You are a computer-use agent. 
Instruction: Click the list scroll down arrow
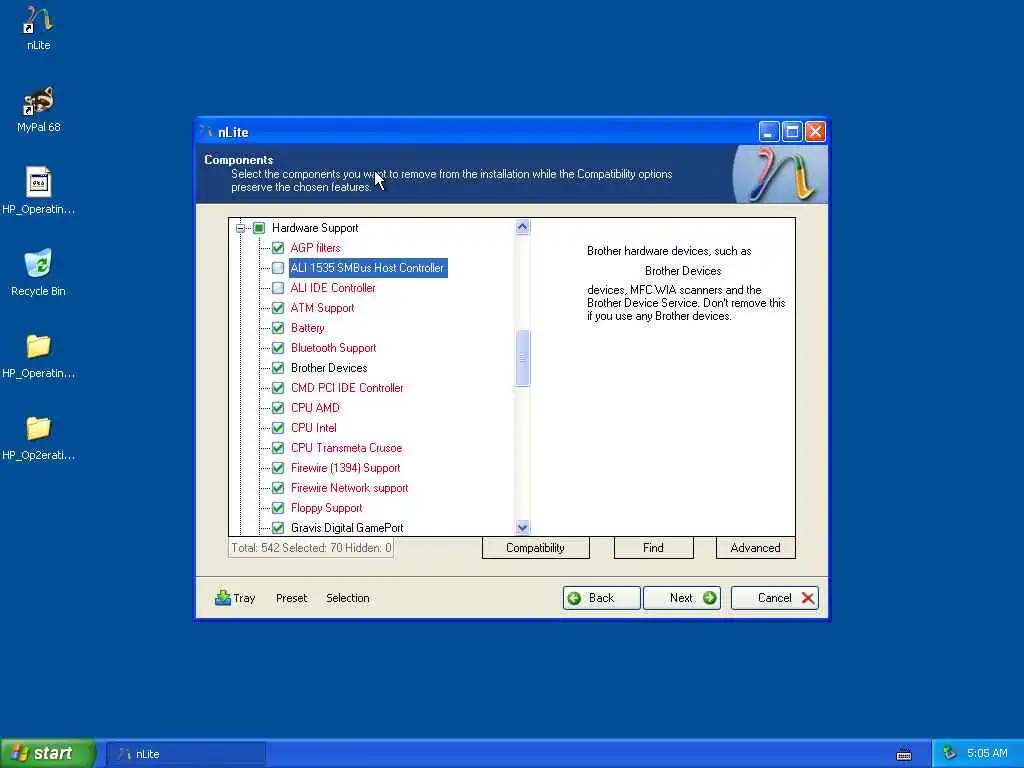click(522, 527)
